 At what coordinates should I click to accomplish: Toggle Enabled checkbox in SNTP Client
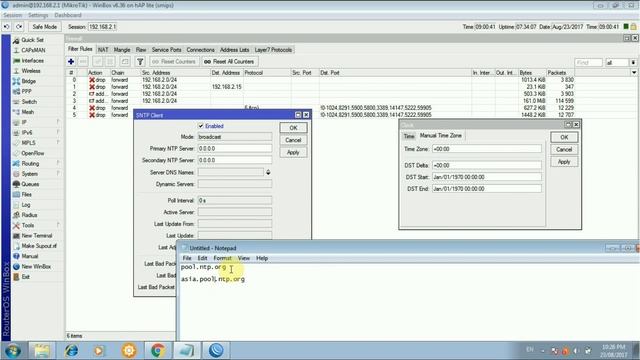point(201,126)
